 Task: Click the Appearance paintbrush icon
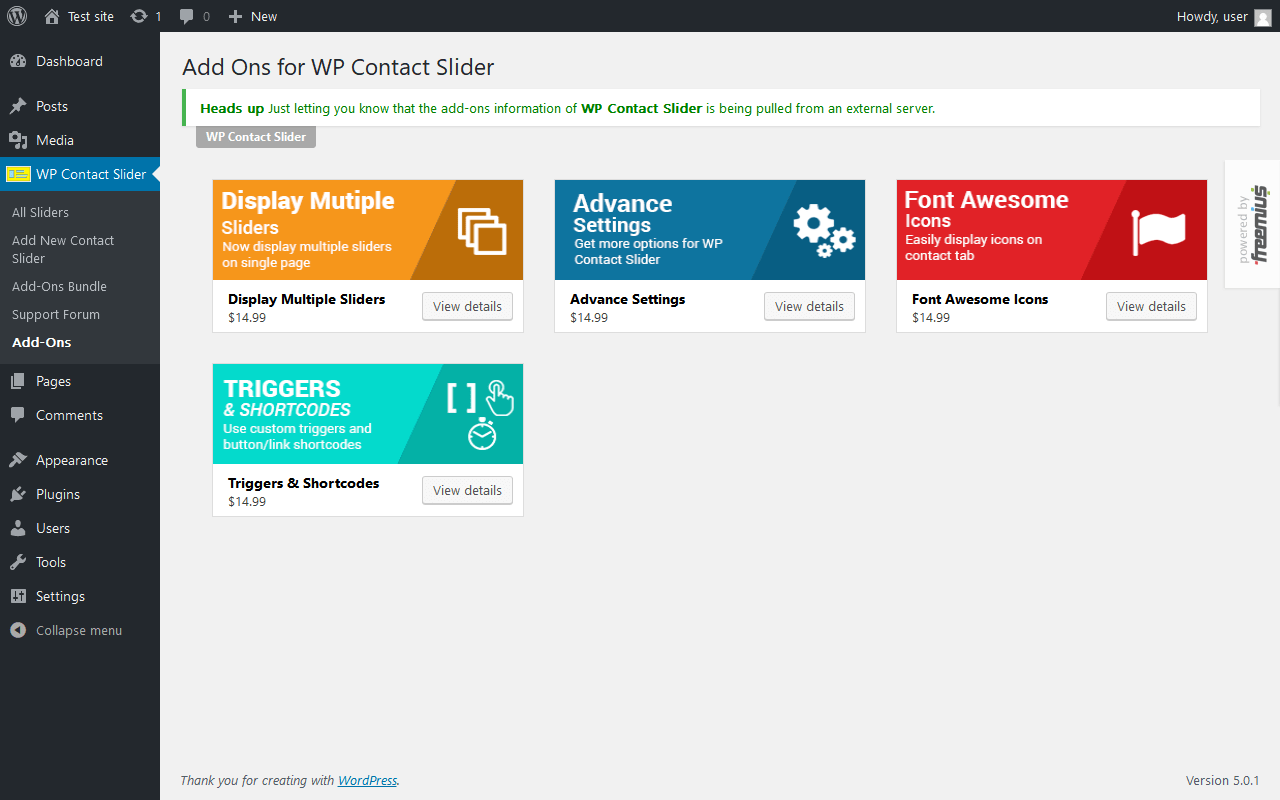pyautogui.click(x=18, y=460)
